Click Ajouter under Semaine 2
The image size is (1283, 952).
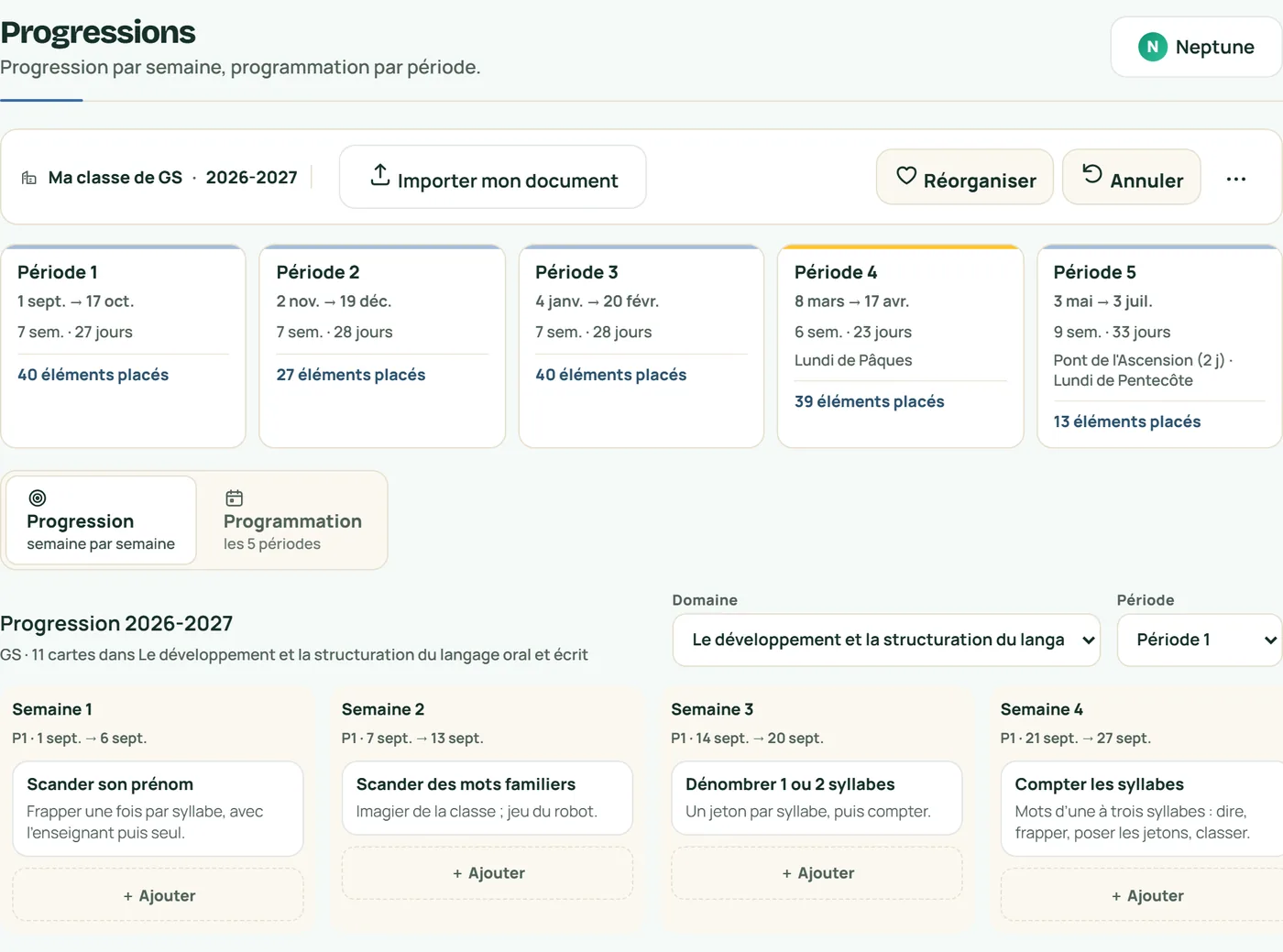[488, 873]
